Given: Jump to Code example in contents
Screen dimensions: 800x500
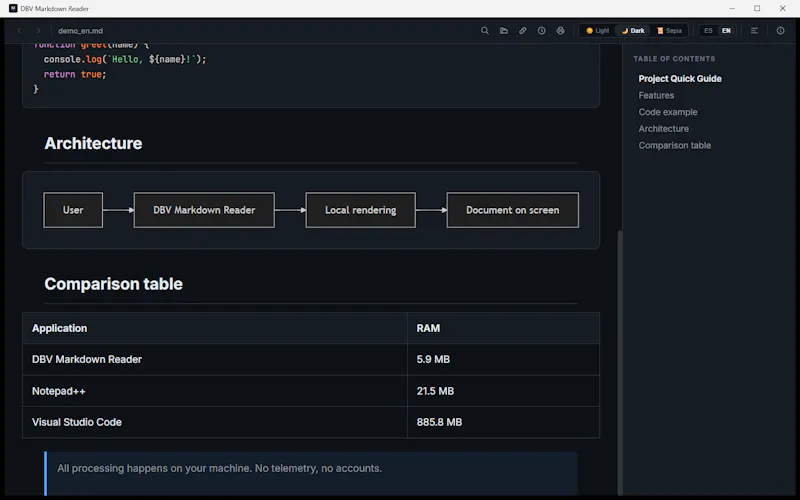Looking at the screenshot, I should click(x=668, y=112).
